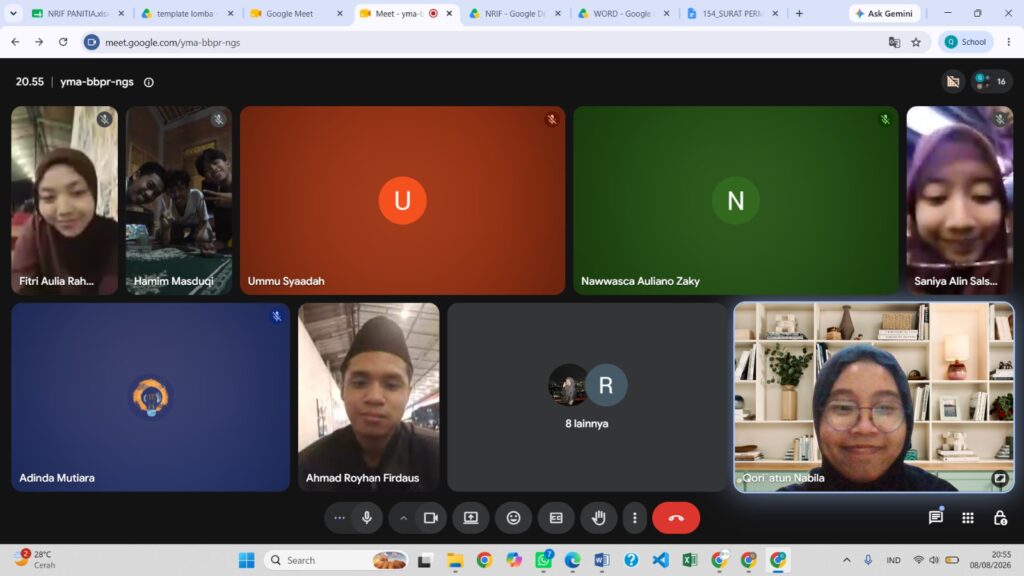
Task: Open meeting details info icon beside yma-bbpr-ngs
Action: (149, 82)
